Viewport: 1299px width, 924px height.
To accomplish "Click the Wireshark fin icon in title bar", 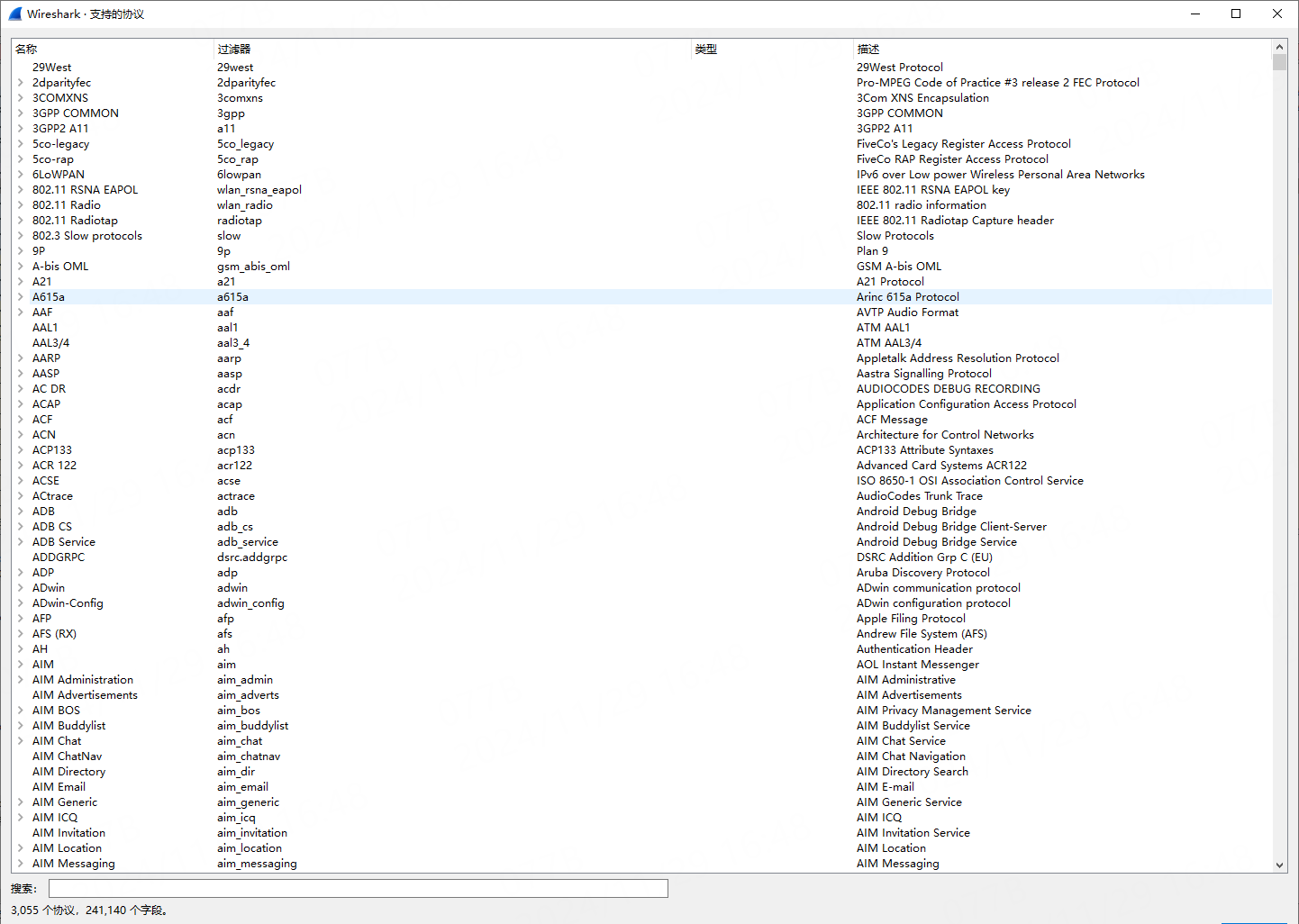I will click(x=14, y=14).
